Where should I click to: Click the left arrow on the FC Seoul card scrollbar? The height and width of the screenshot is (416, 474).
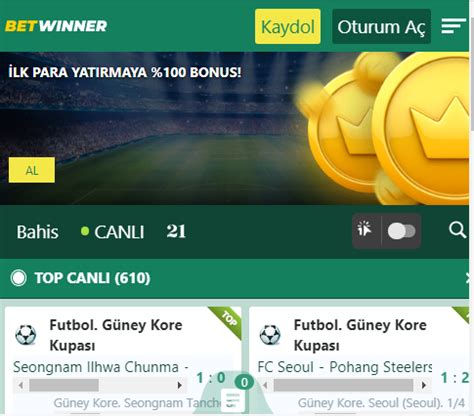click(266, 385)
